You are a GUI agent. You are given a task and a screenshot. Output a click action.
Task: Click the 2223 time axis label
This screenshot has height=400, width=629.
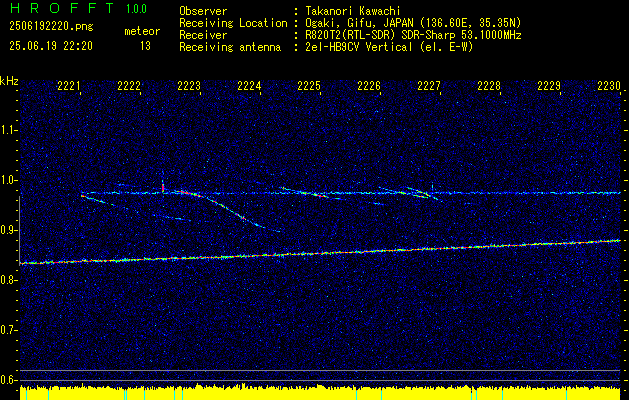[x=189, y=85]
